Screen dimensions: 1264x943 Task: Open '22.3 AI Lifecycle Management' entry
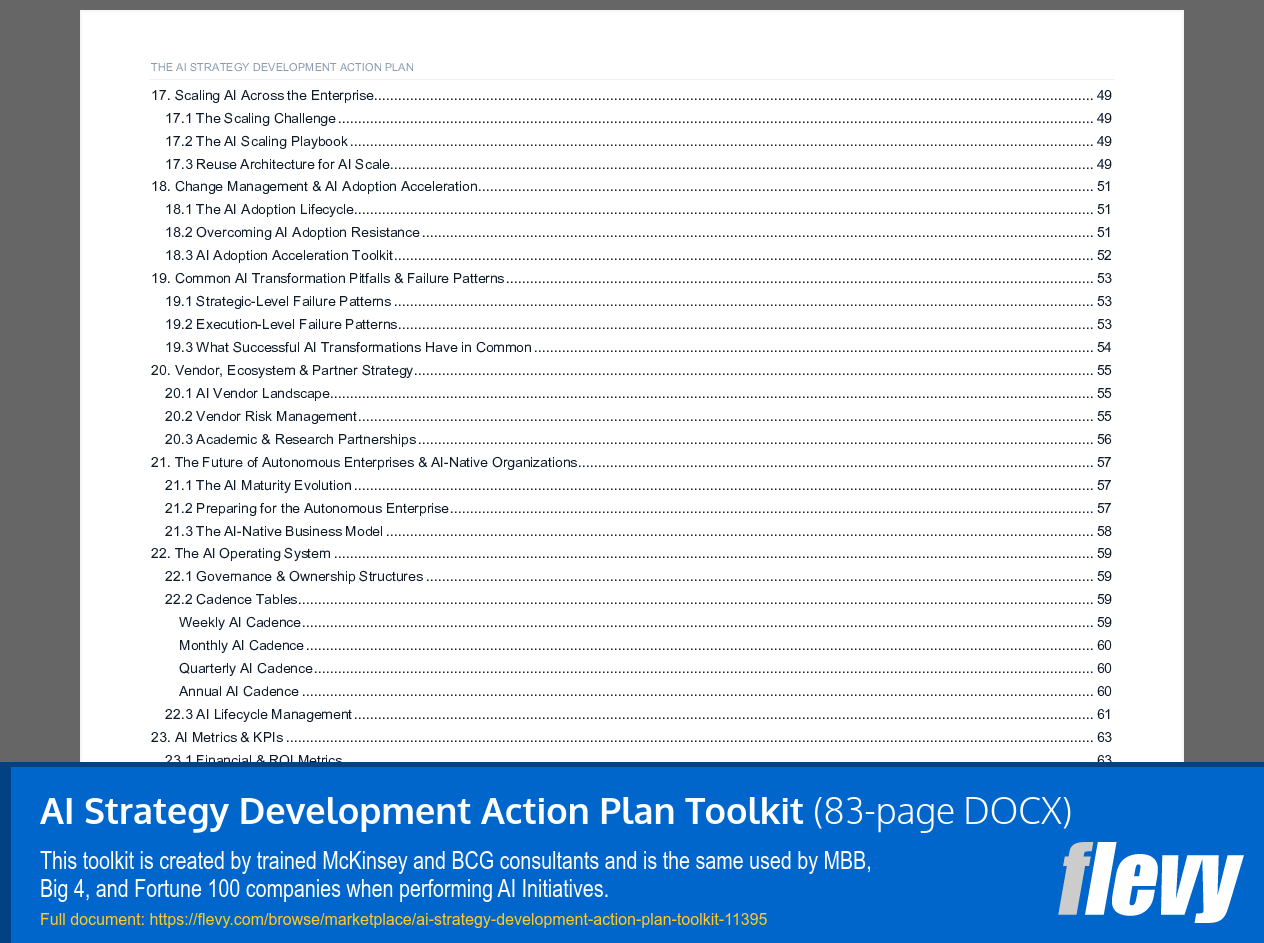[258, 714]
